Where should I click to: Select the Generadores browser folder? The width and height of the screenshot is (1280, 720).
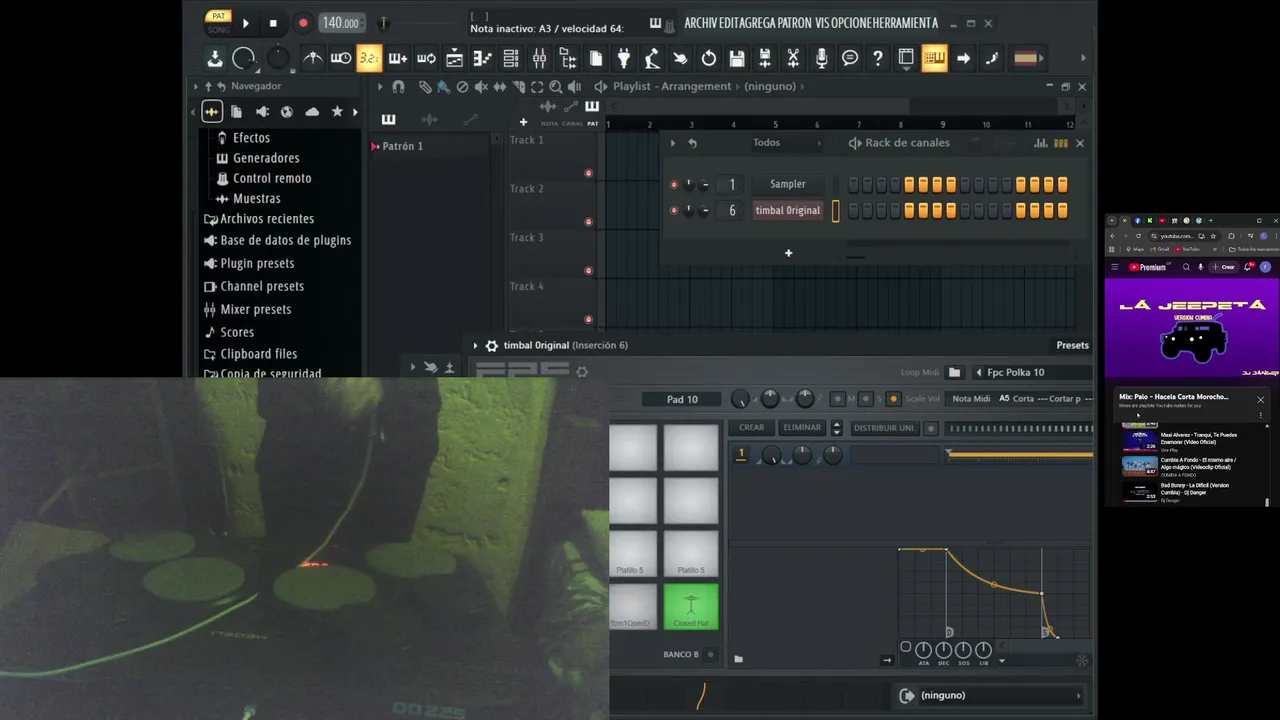pyautogui.click(x=265, y=158)
